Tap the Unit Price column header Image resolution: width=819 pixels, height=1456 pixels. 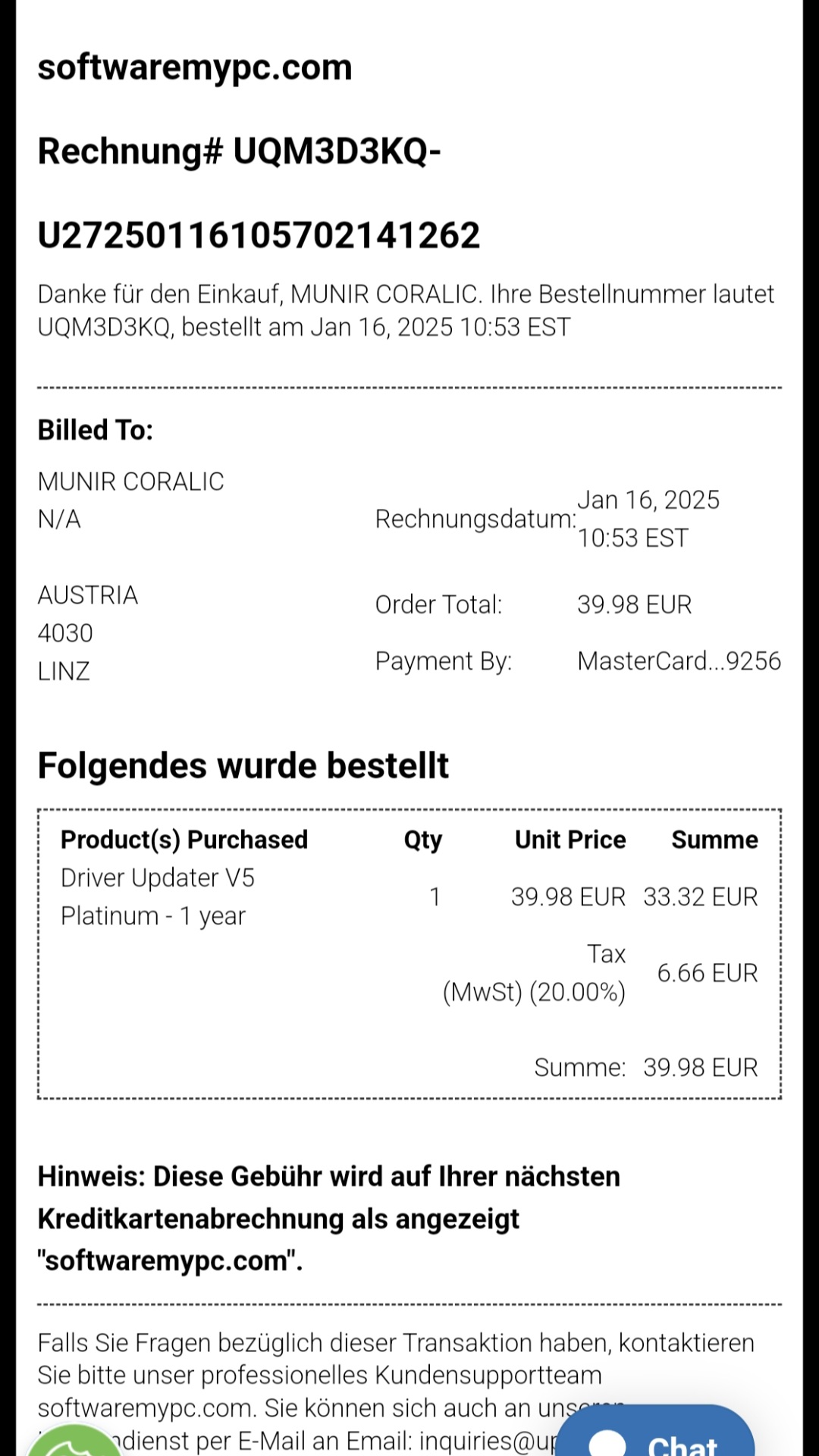(570, 840)
